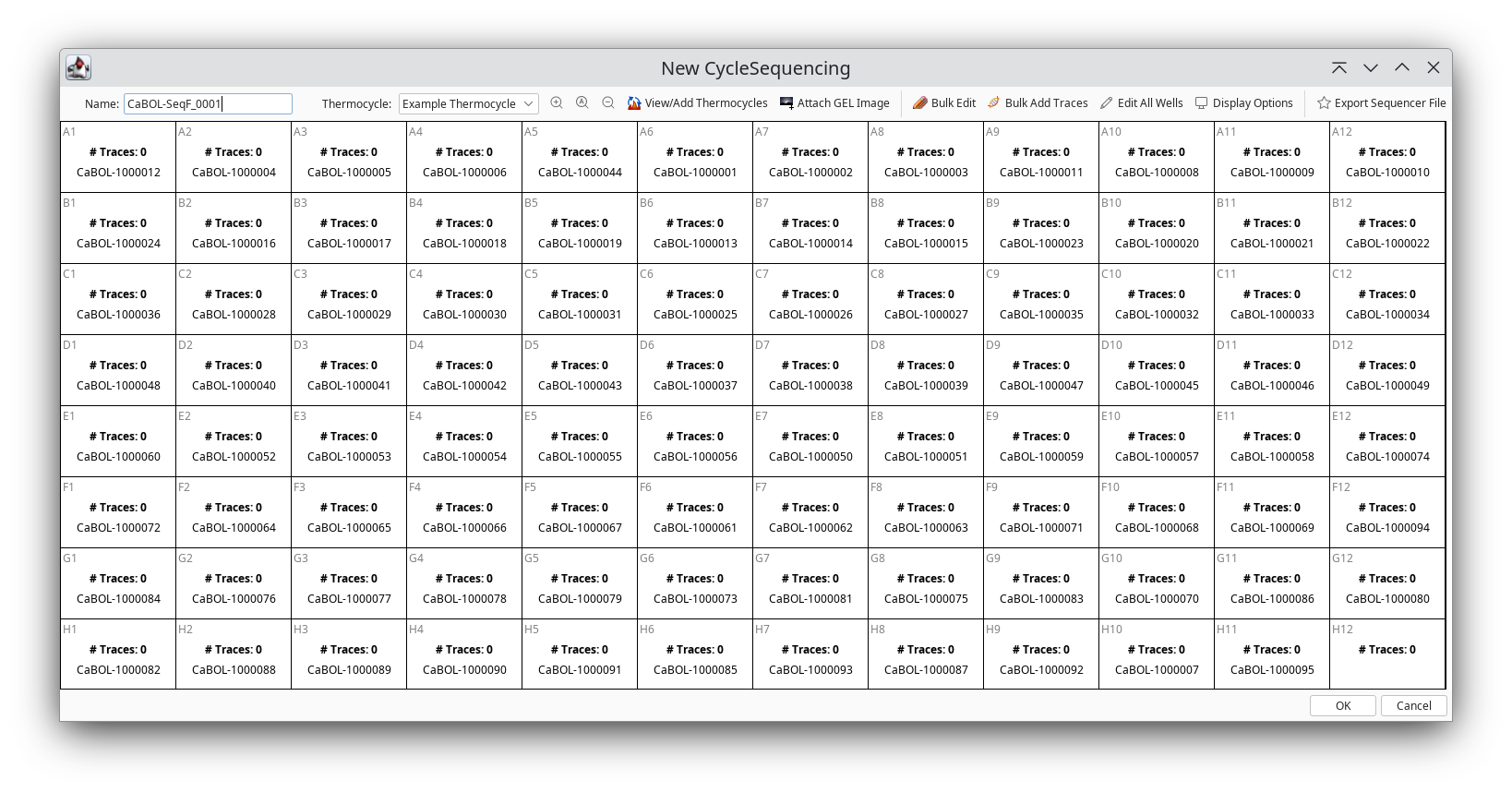This screenshot has width=1512, height=792.
Task: Select the empty well H12
Action: point(1386,654)
